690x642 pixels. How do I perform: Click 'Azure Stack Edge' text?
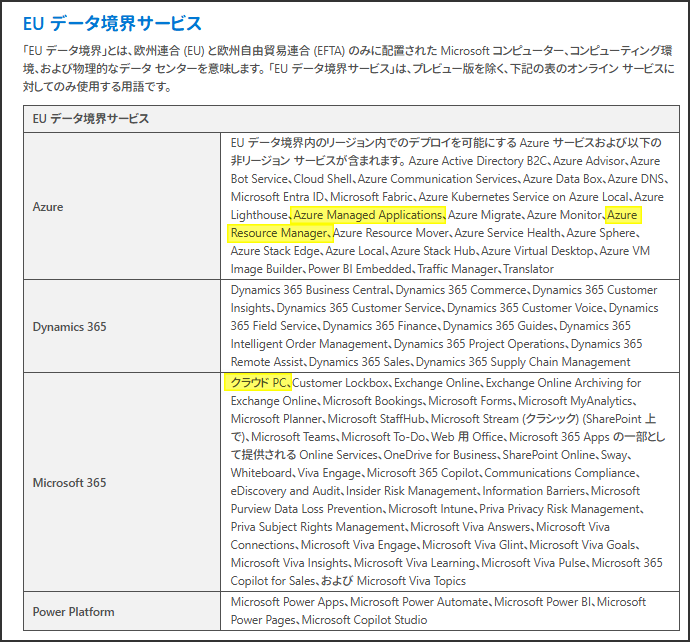point(275,251)
